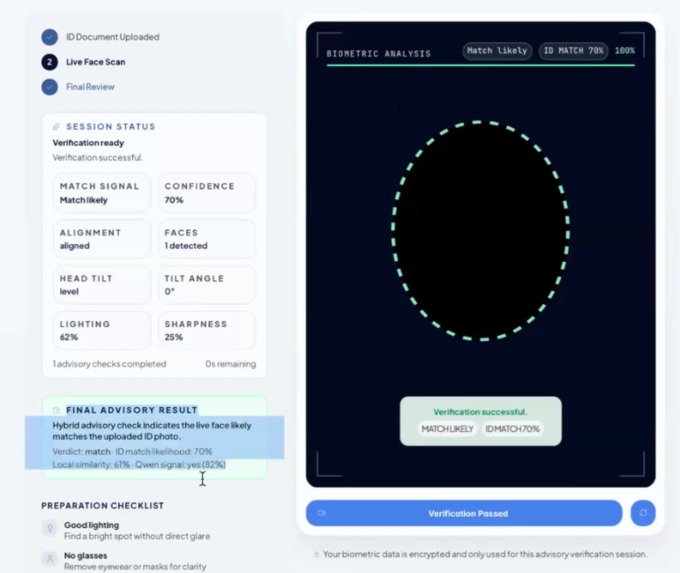The height and width of the screenshot is (573, 680).
Task: Click 'Remove eyewear or masks for clarity'
Action: [x=135, y=566]
